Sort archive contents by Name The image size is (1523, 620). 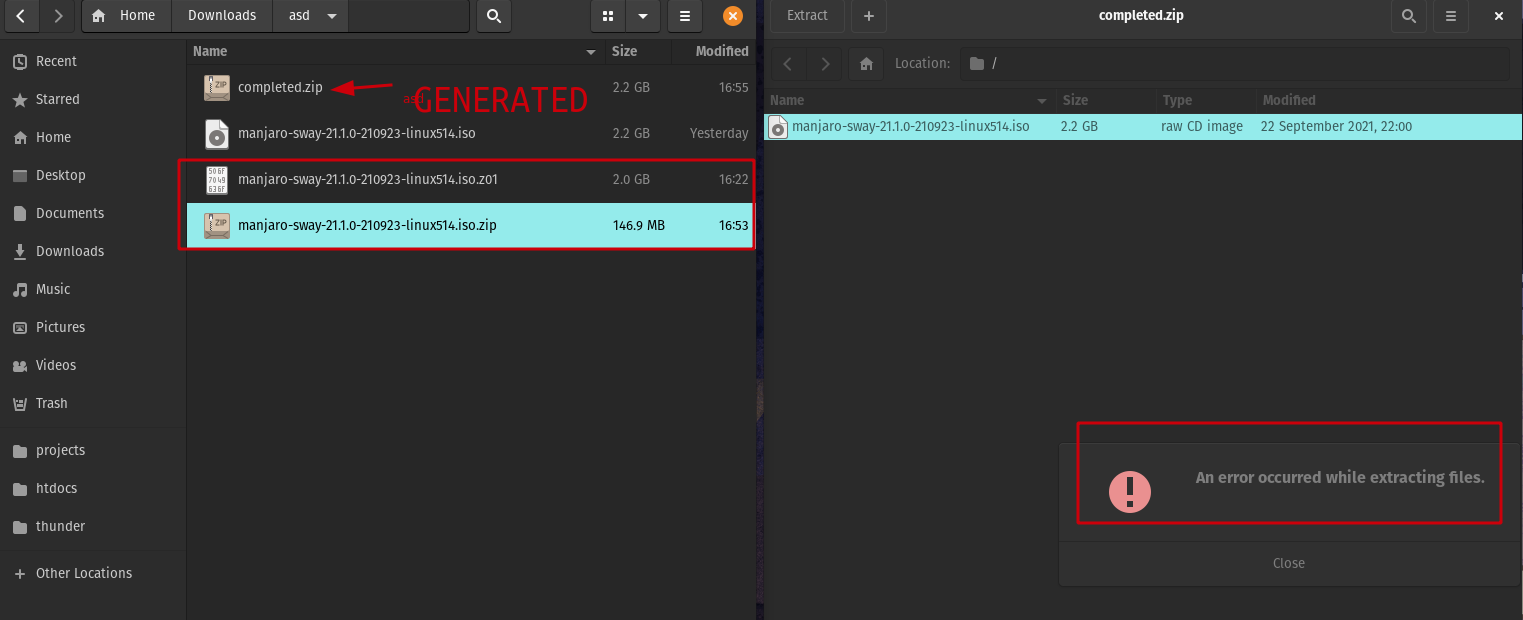tap(909, 100)
